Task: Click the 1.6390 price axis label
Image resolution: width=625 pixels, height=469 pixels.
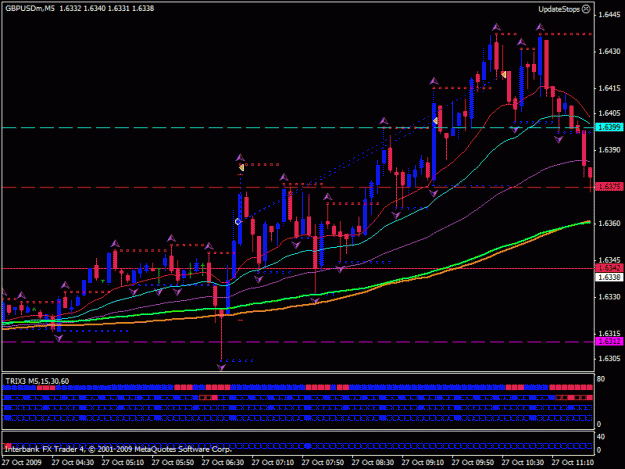Action: coord(609,150)
